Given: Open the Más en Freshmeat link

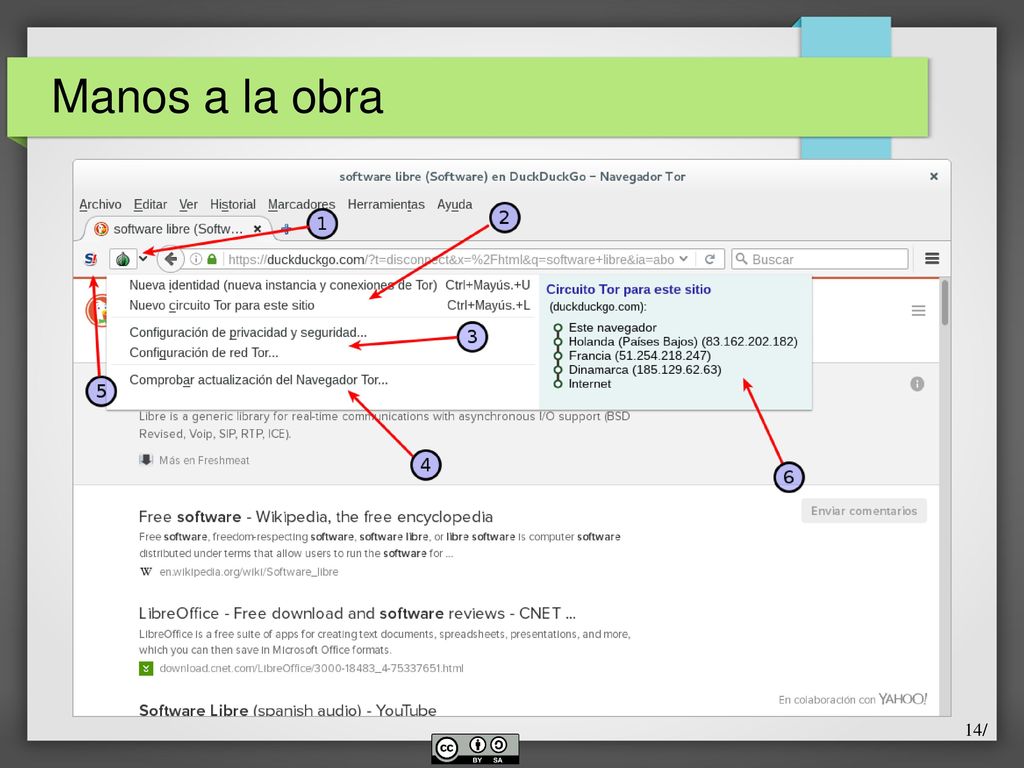Looking at the screenshot, I should pos(204,460).
